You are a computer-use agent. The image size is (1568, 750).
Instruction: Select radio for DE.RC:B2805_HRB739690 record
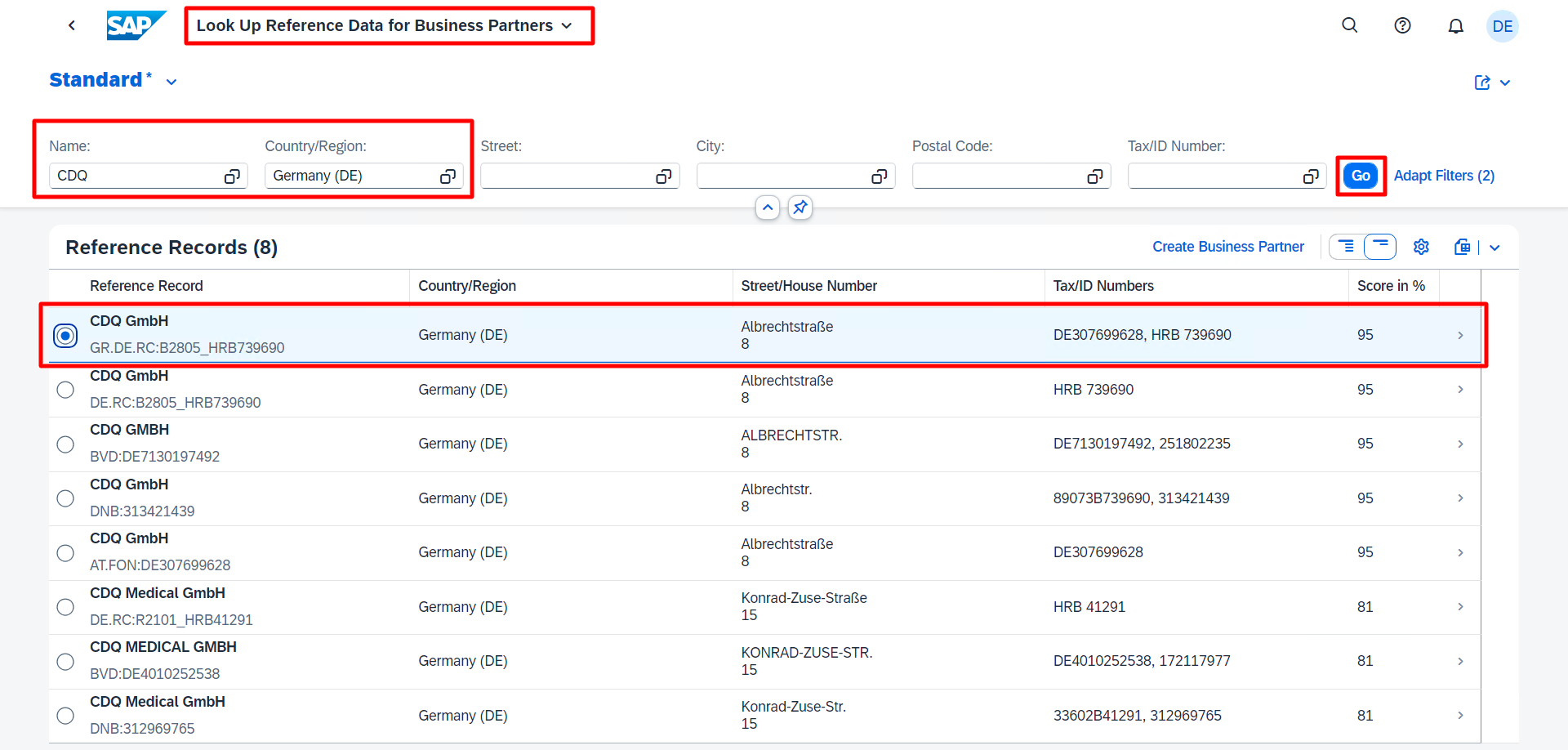[x=65, y=390]
